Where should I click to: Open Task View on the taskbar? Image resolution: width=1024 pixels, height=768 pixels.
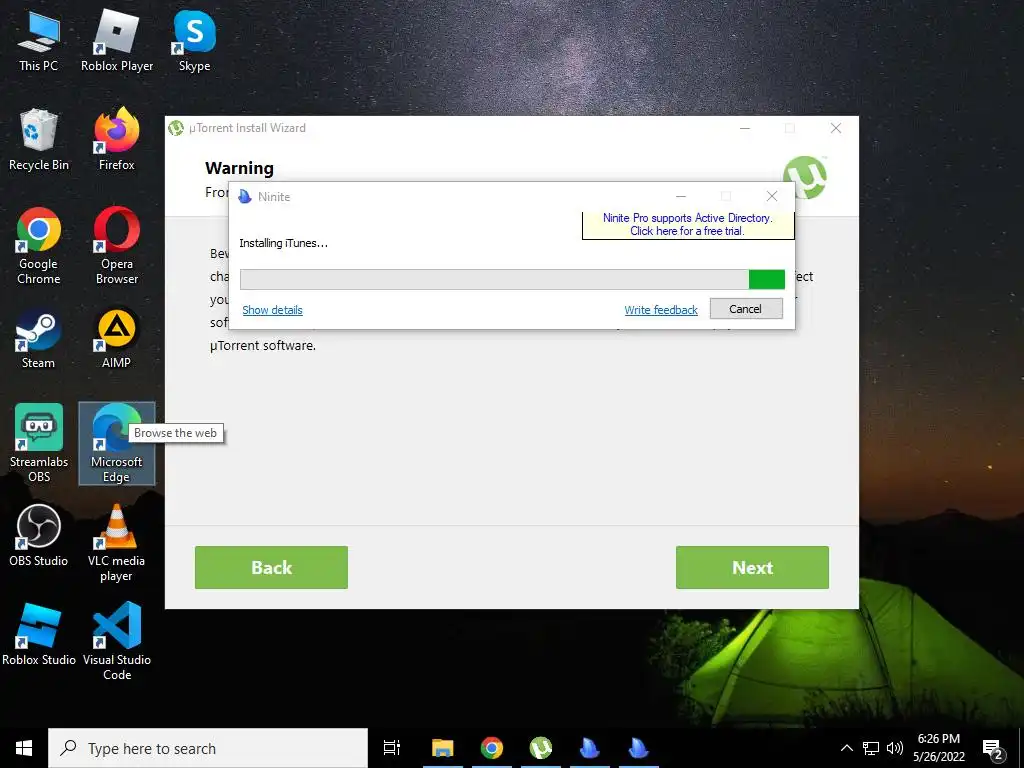(x=392, y=748)
